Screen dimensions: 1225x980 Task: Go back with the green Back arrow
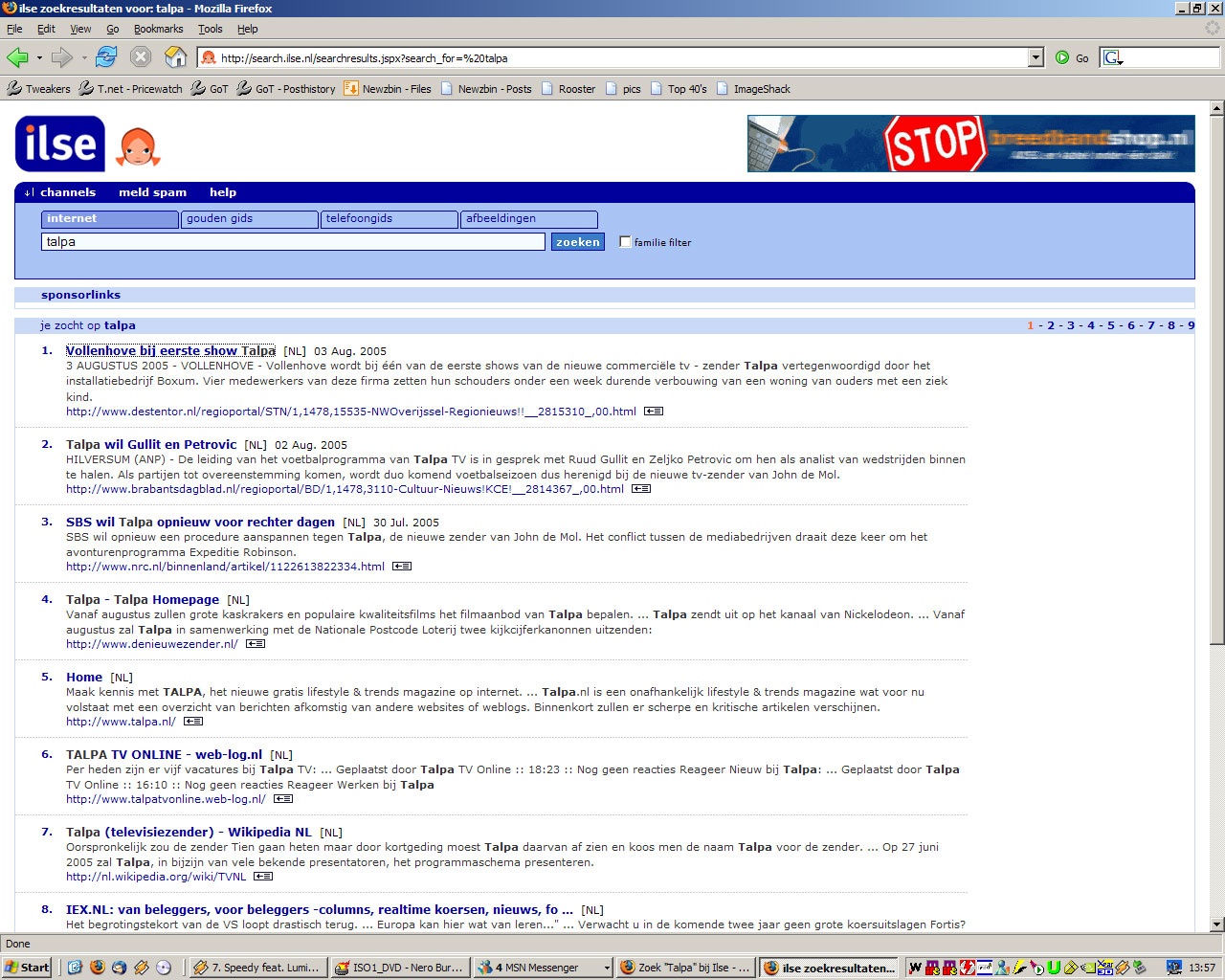(17, 57)
